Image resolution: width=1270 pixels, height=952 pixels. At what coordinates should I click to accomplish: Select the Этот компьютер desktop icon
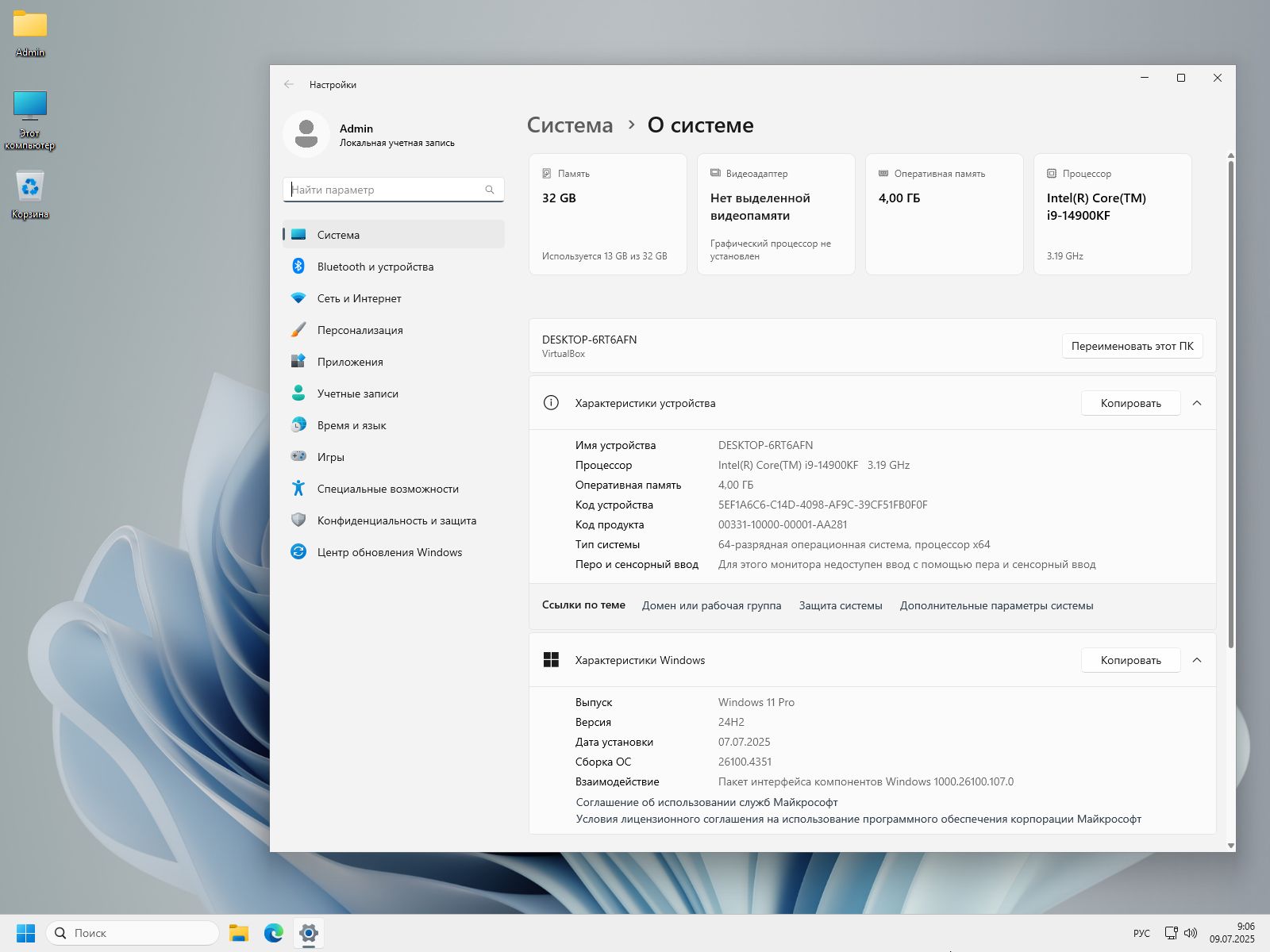click(x=30, y=120)
